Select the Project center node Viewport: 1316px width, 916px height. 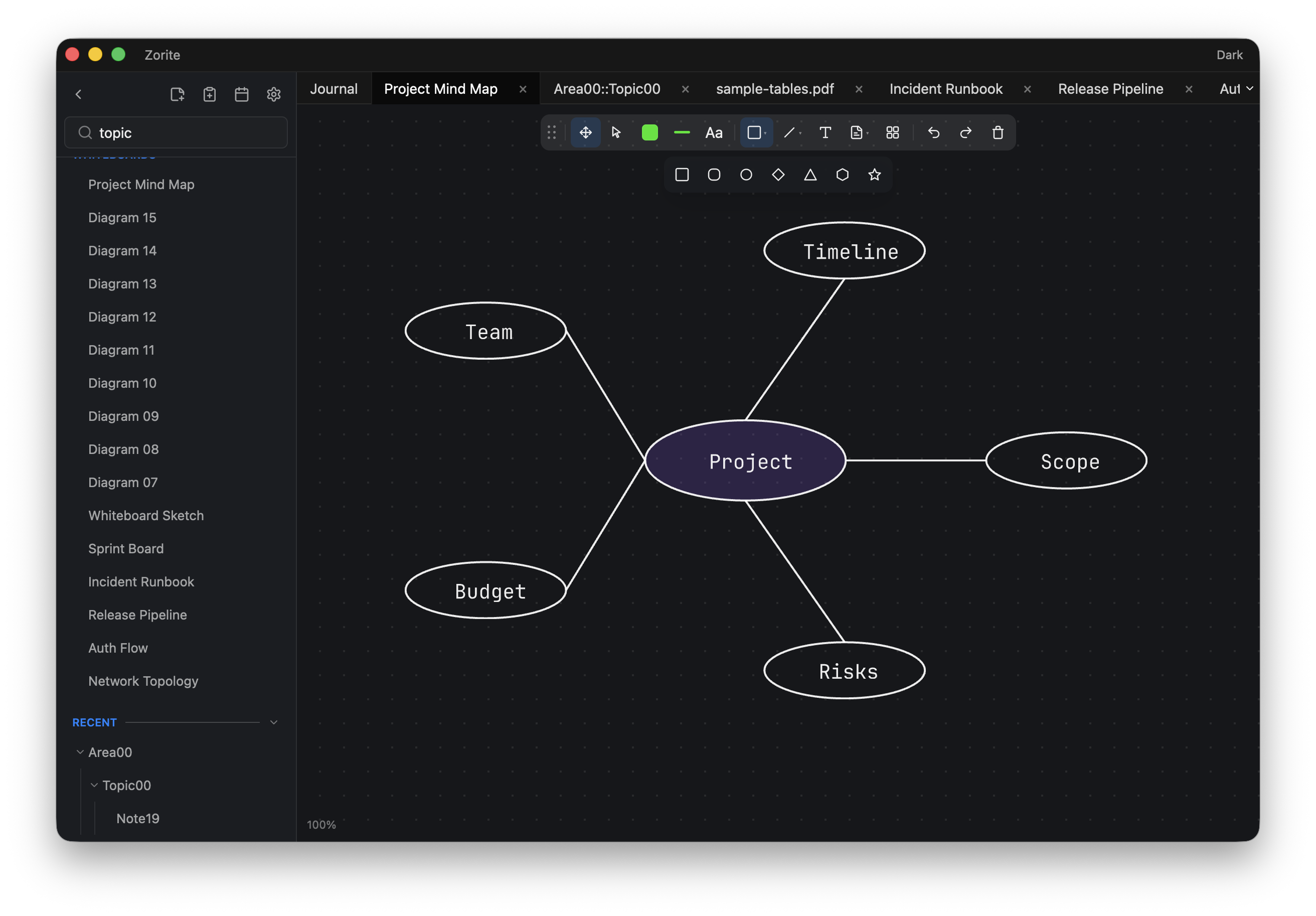coord(745,461)
